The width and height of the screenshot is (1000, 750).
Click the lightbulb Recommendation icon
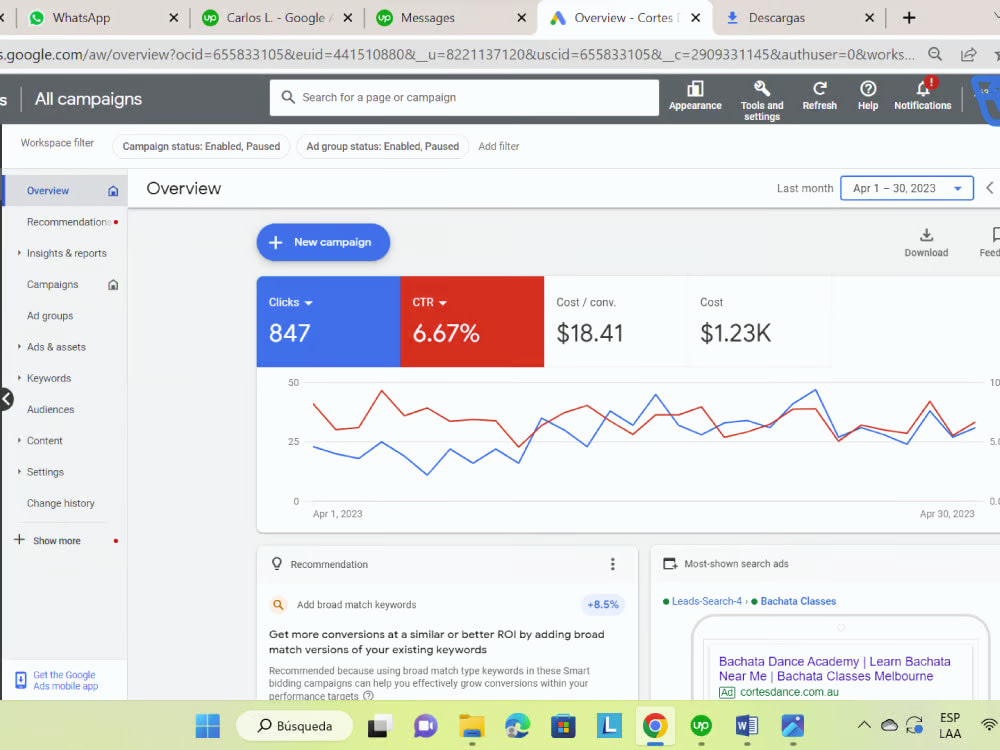(x=277, y=564)
